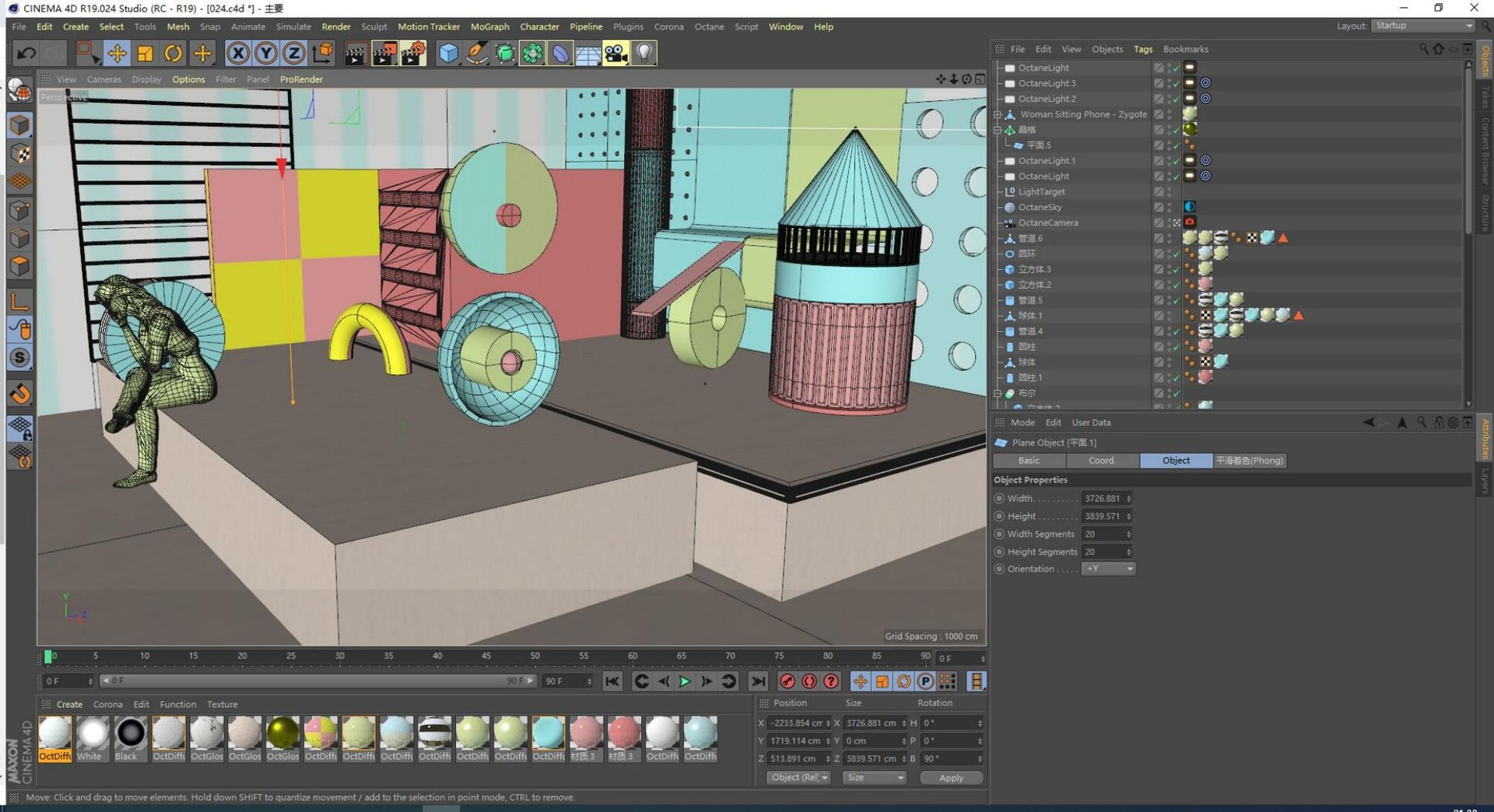Toggle enable checkmark for OctaneLight.3
Image resolution: width=1494 pixels, height=812 pixels.
1176,84
